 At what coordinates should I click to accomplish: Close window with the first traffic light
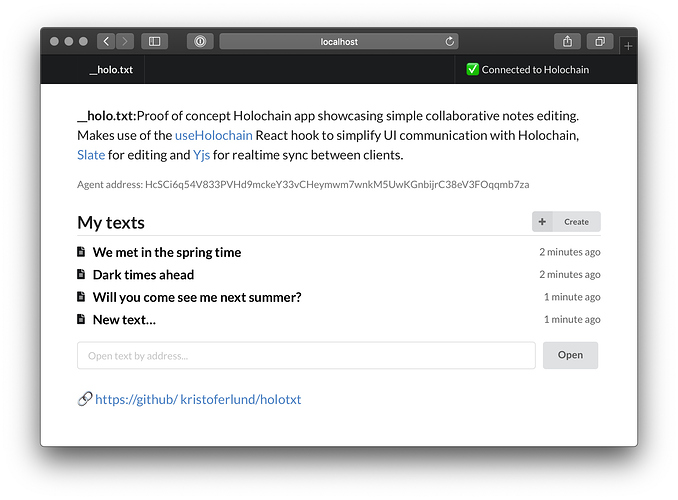pyautogui.click(x=54, y=42)
